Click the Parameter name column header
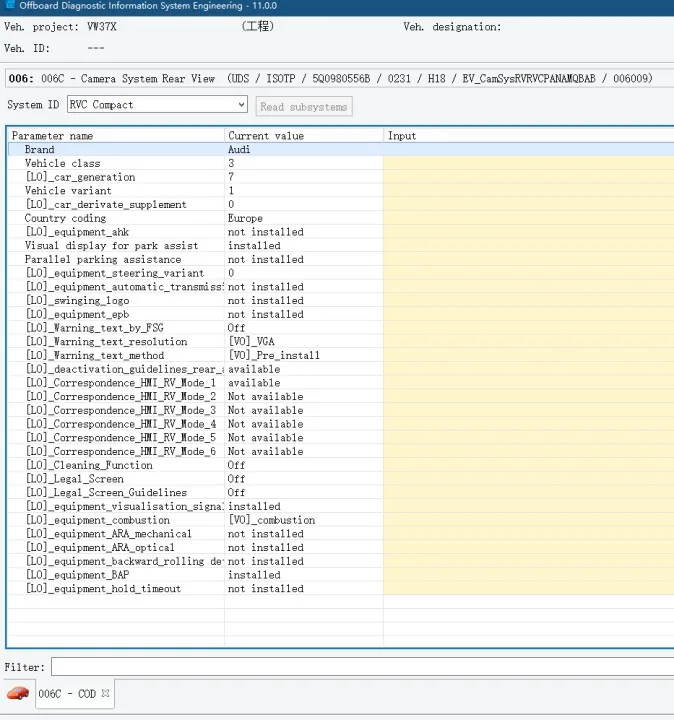The height and width of the screenshot is (720, 674). click(x=117, y=135)
